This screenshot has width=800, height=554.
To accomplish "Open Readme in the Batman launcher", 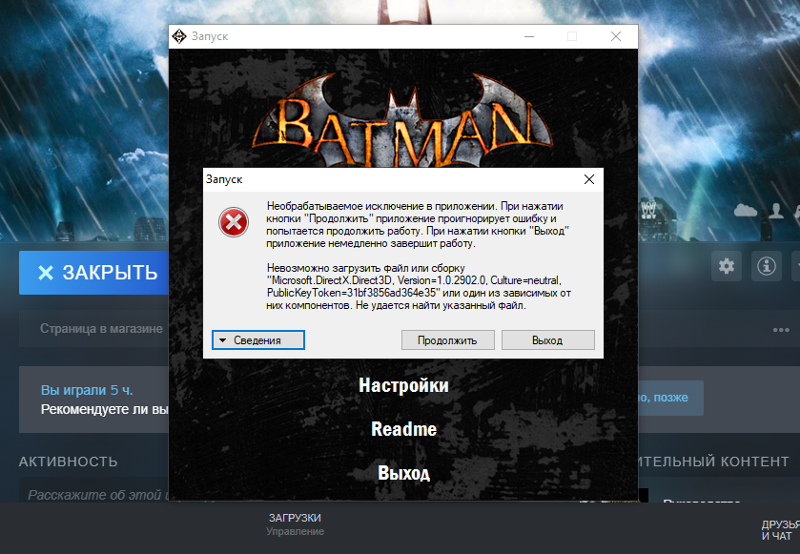I will point(404,429).
